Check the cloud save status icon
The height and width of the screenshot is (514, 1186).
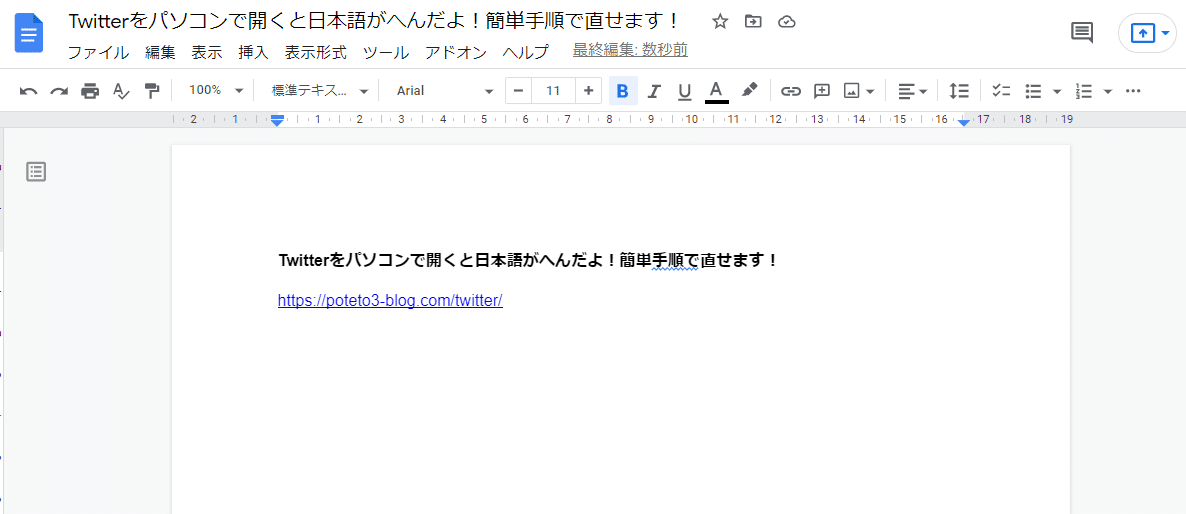(787, 21)
